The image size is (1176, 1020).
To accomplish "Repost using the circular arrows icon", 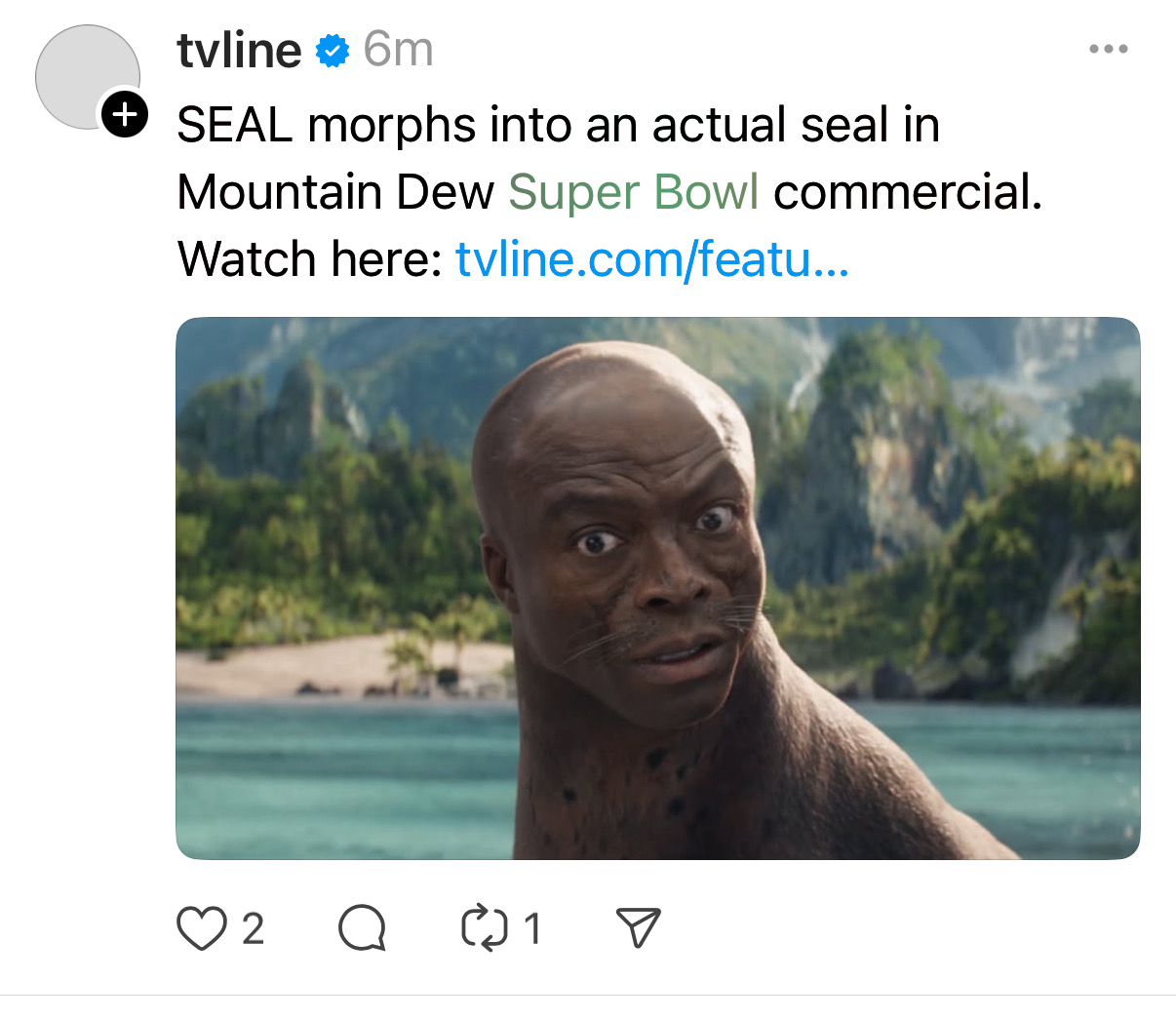I will pos(485,928).
